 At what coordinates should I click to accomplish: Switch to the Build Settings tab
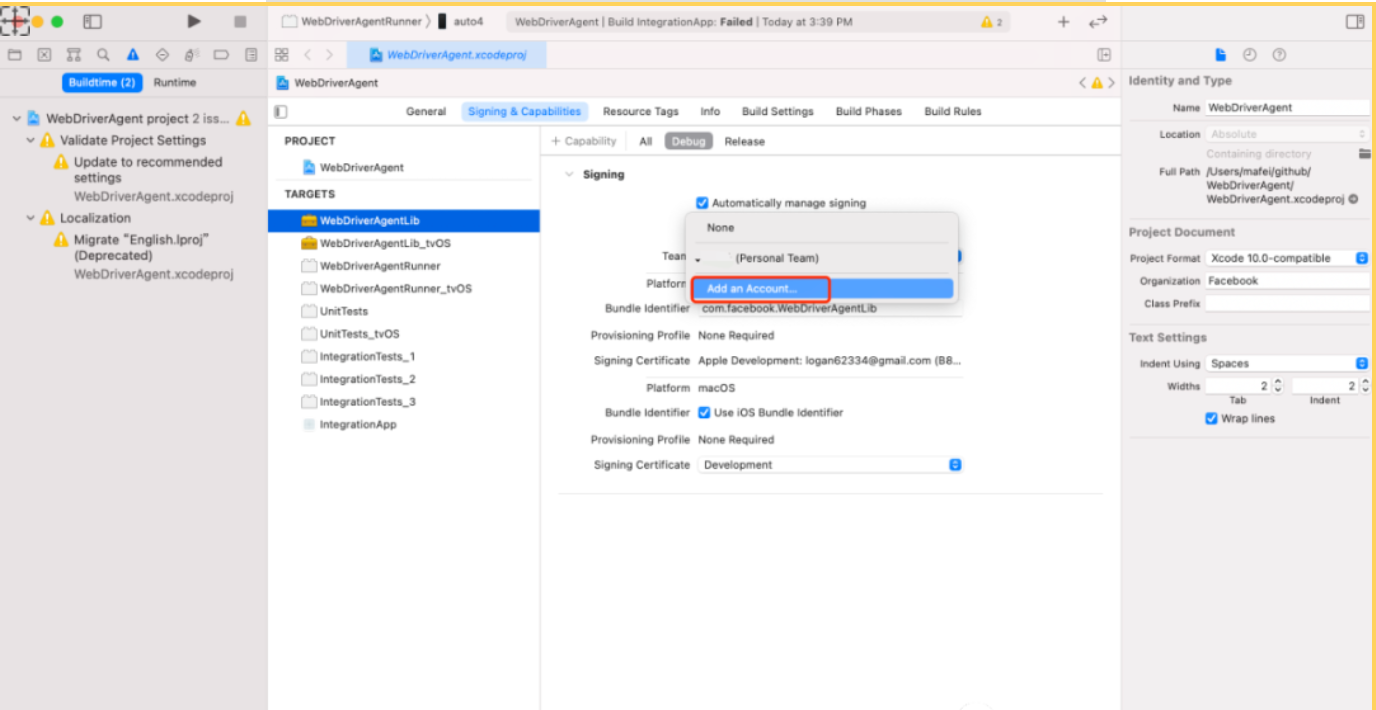[778, 111]
